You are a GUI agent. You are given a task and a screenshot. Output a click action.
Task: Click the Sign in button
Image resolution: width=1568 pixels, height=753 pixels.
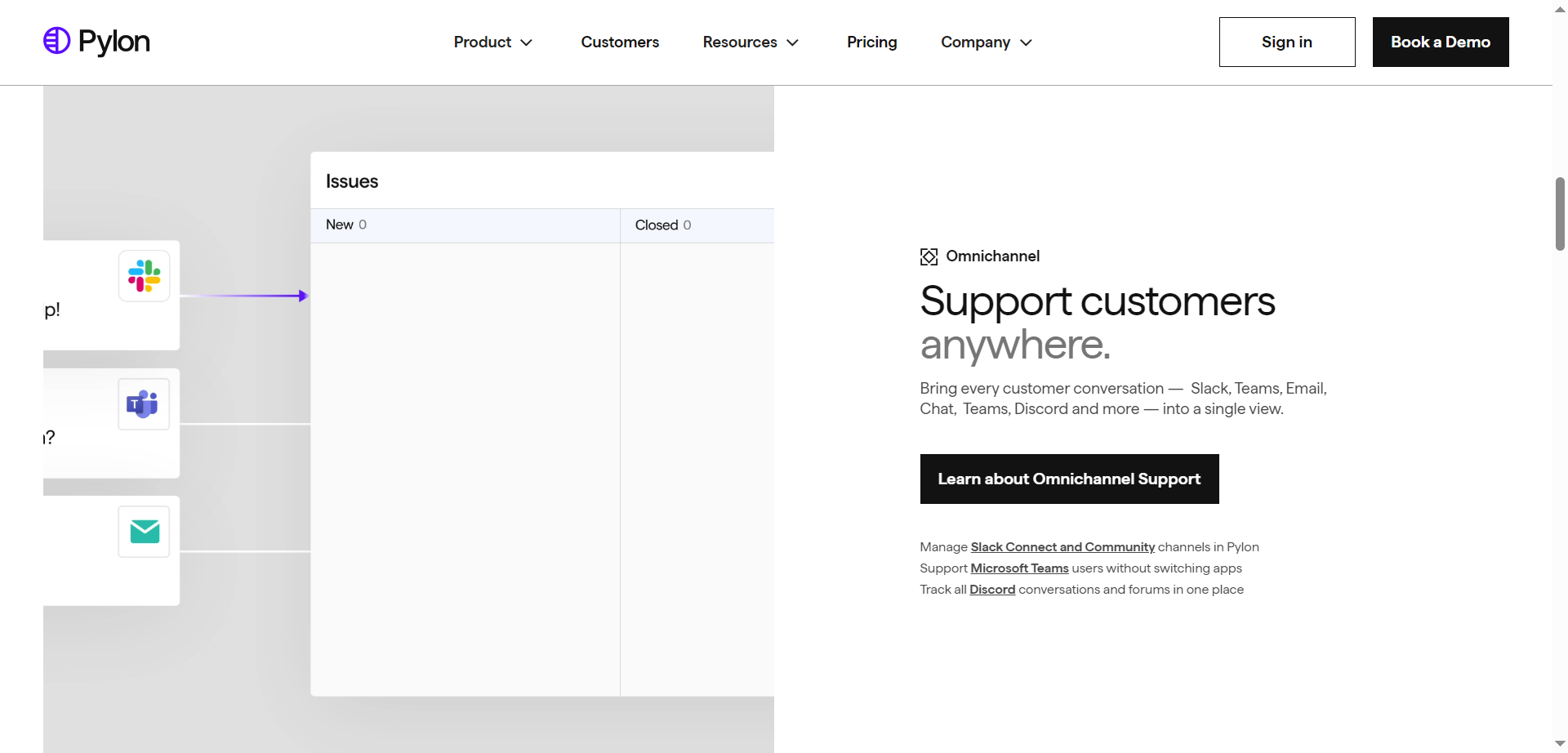(1287, 42)
